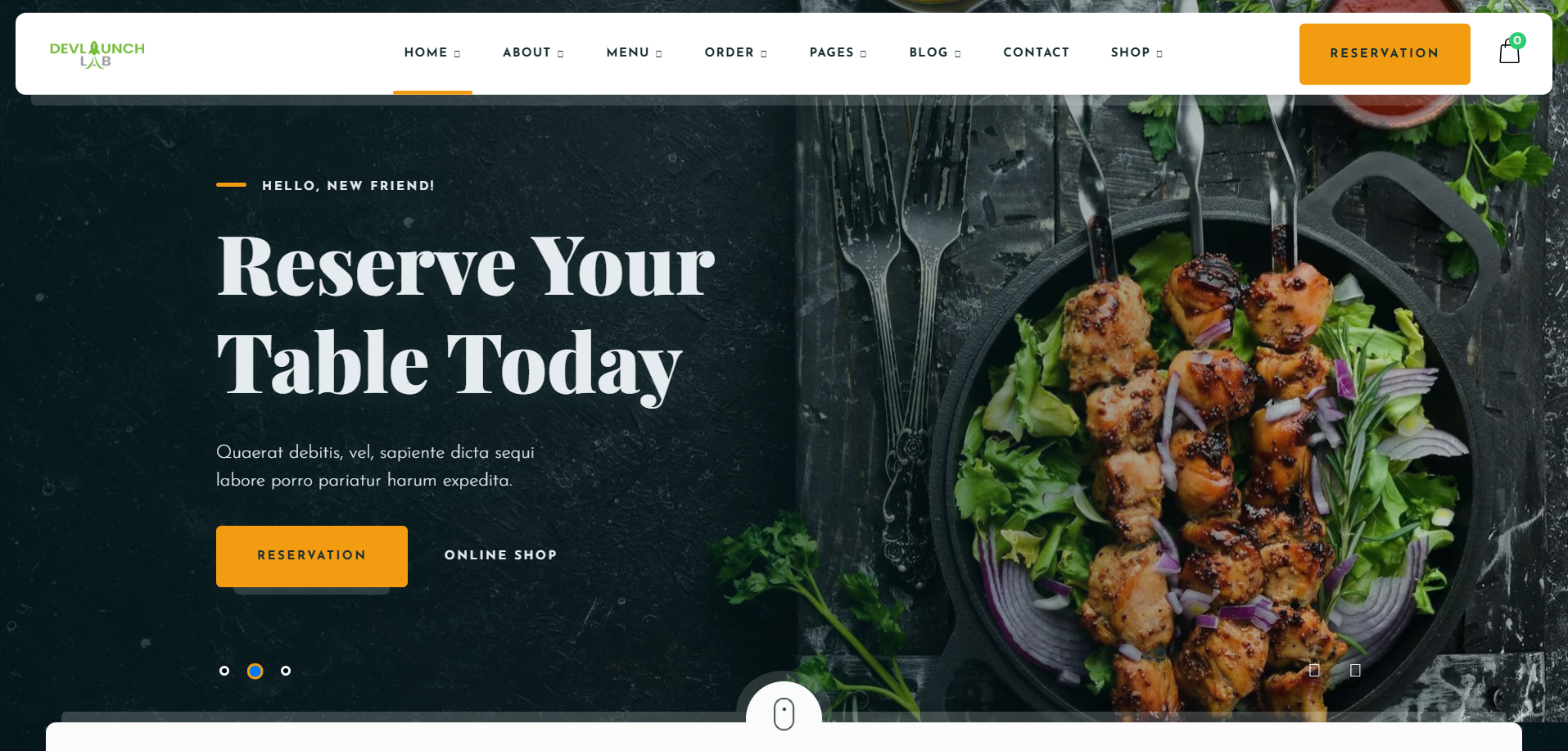Expand the Menu dropdown item

click(634, 52)
